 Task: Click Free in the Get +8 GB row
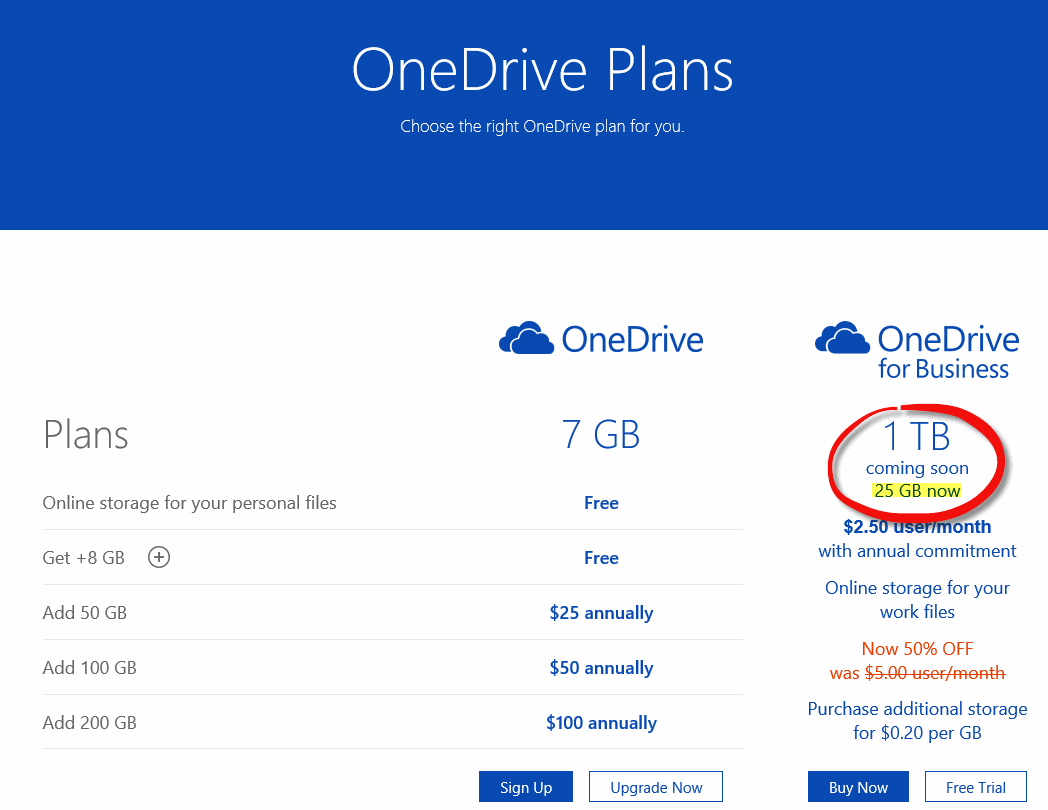pyautogui.click(x=602, y=557)
